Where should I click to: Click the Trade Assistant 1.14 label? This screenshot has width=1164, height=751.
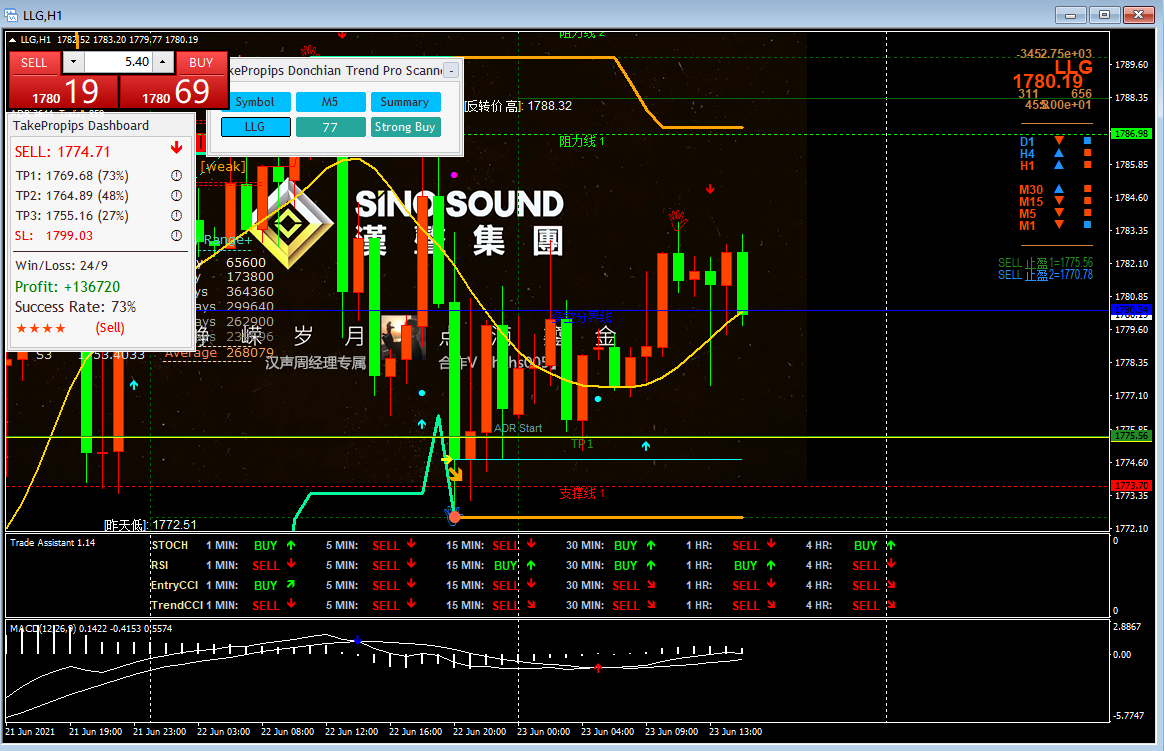tap(53, 543)
